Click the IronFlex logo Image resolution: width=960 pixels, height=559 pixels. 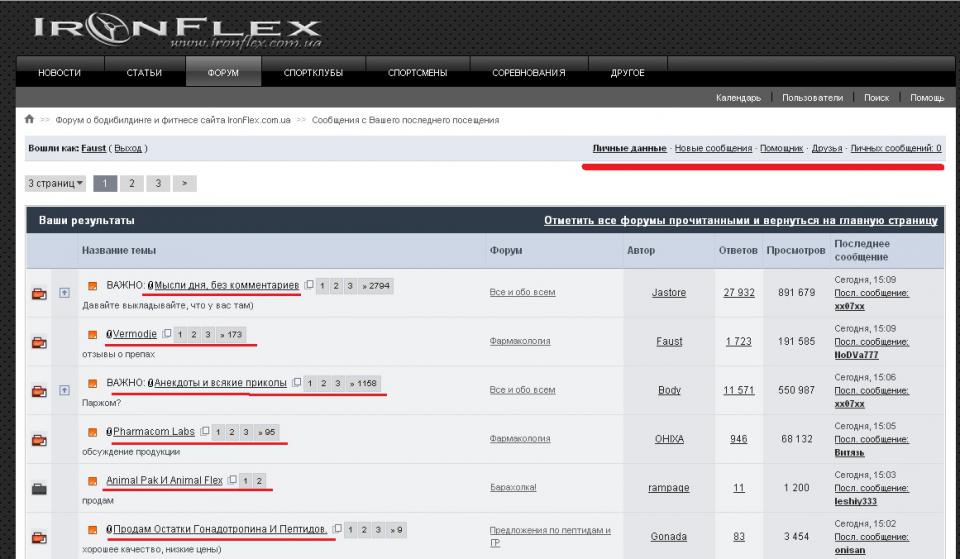pos(178,30)
